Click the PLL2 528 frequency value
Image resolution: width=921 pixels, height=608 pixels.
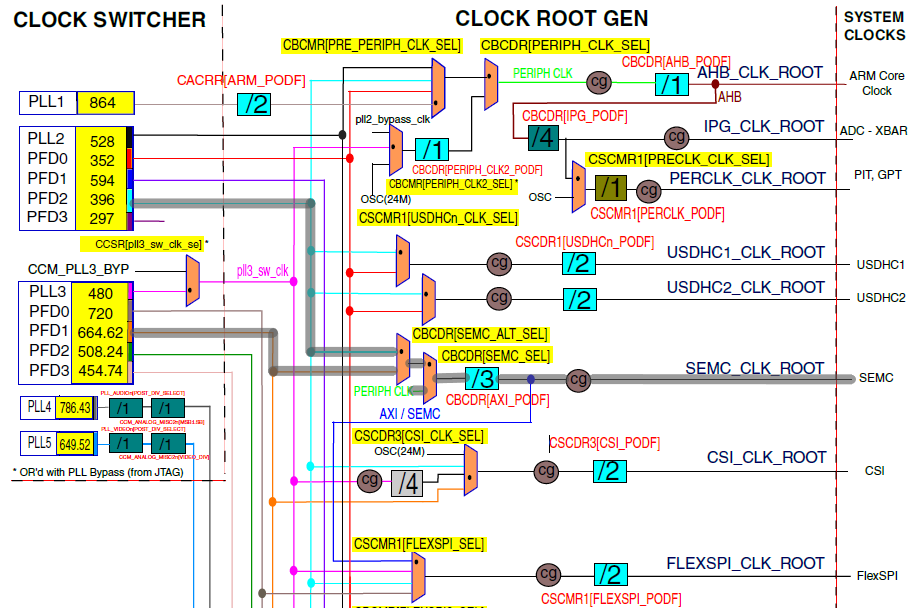pos(102,142)
